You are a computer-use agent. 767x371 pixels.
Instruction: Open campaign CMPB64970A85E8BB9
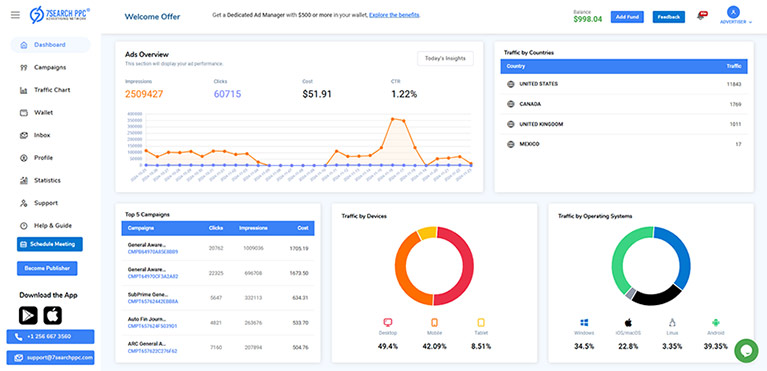click(x=153, y=252)
